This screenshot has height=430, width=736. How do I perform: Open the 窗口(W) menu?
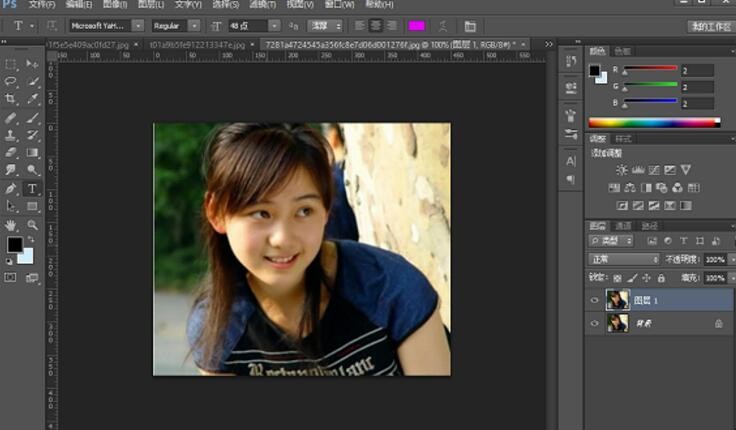point(339,5)
